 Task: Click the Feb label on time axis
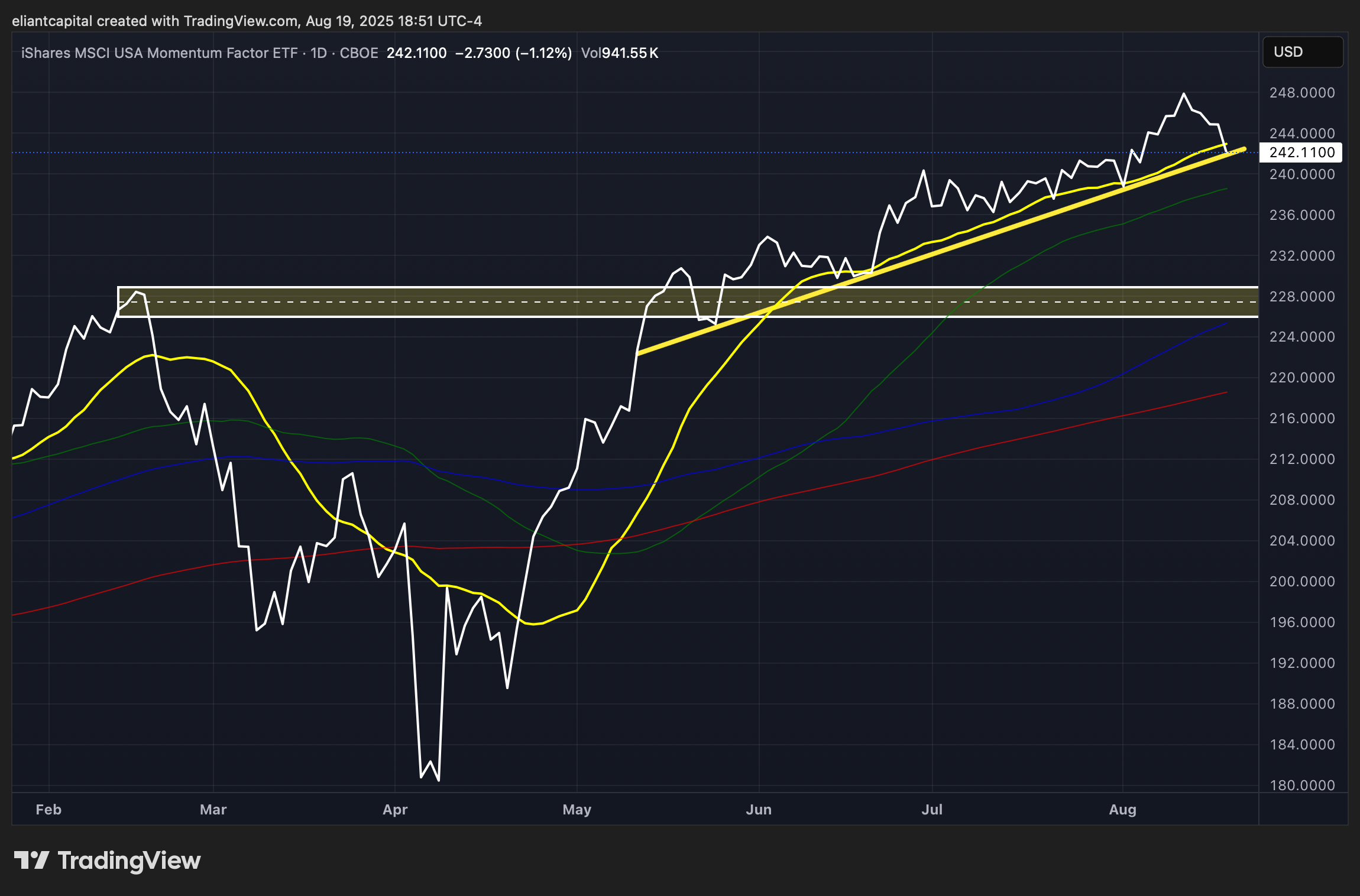(x=48, y=809)
